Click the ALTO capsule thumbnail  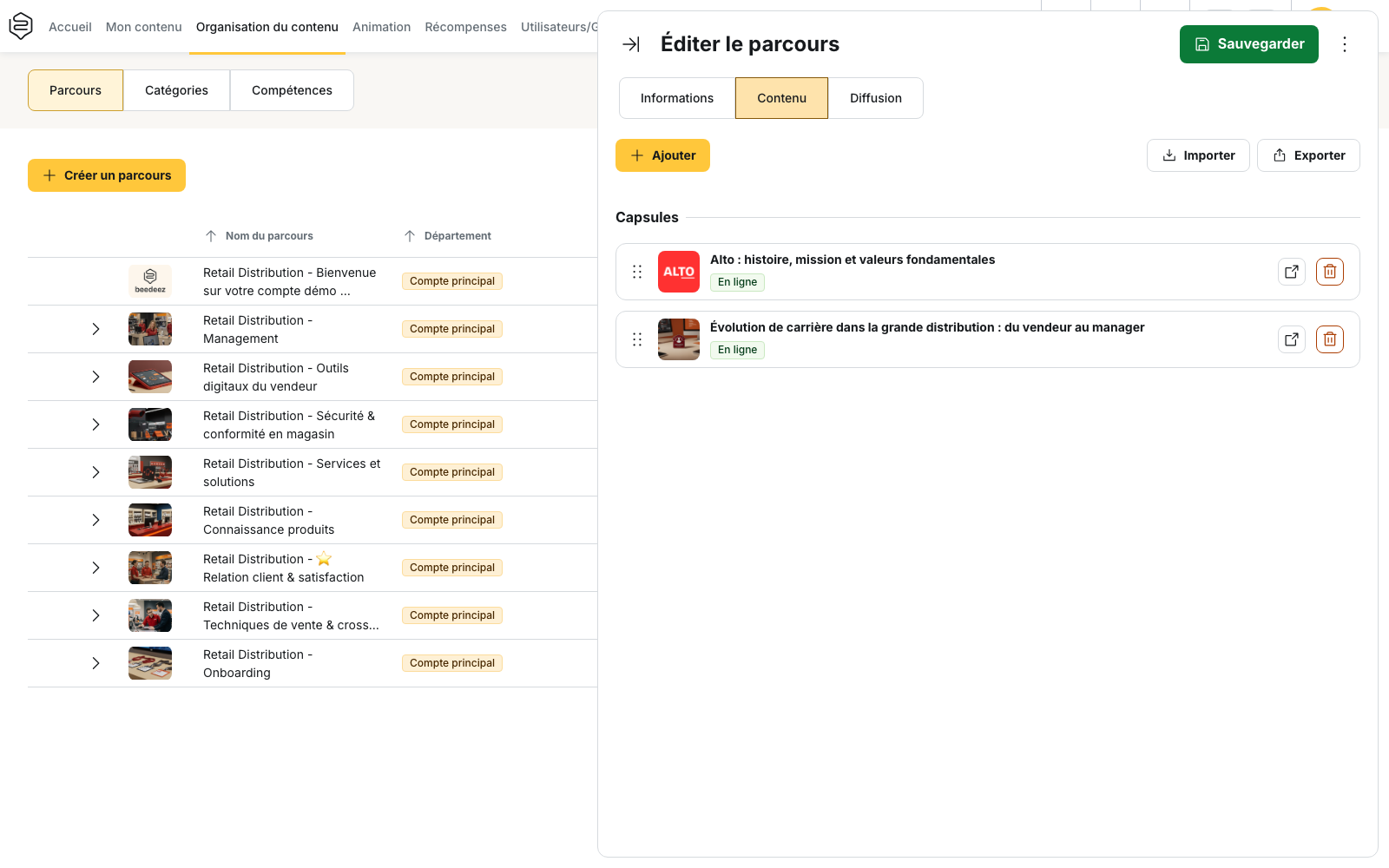[679, 272]
